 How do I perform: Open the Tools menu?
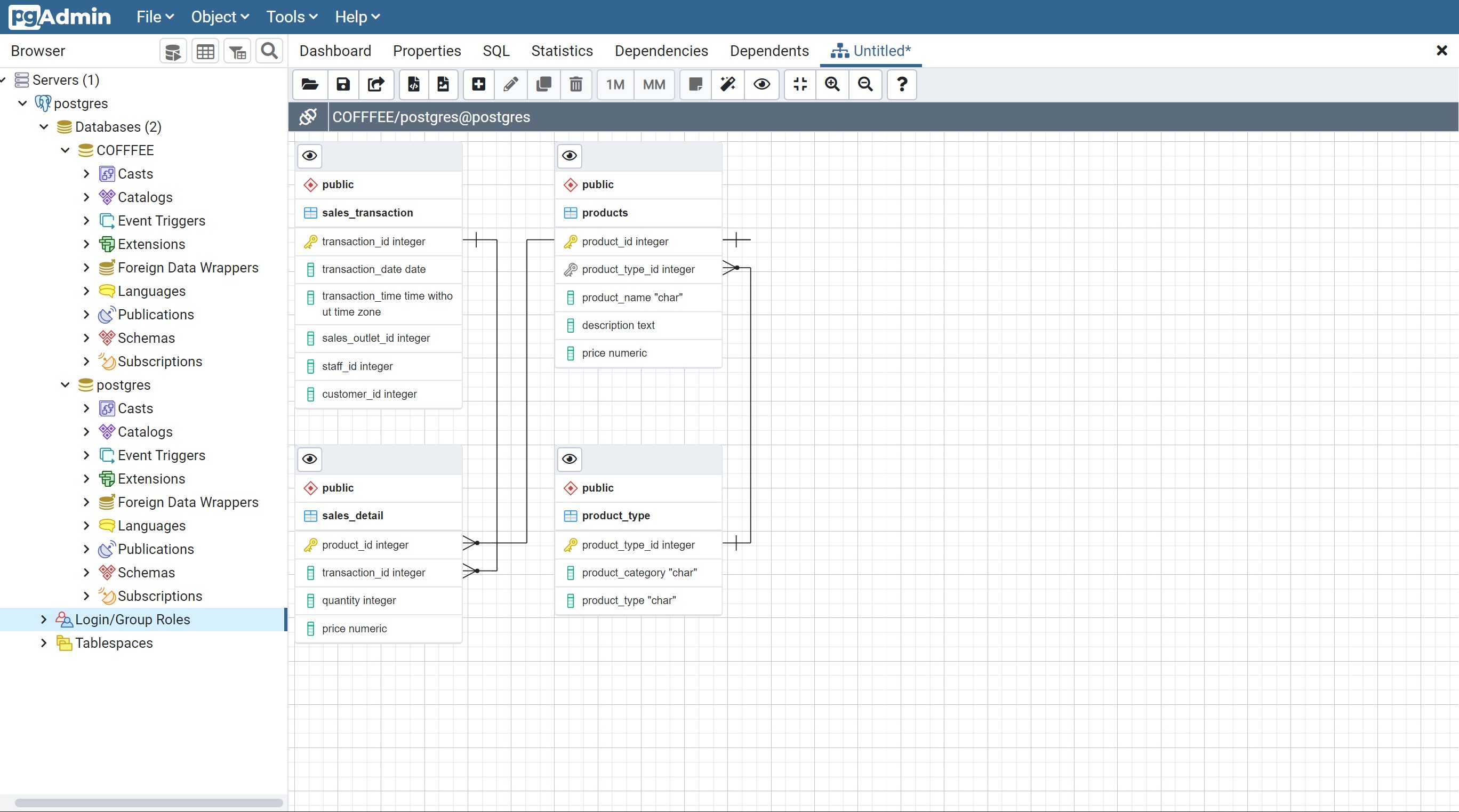click(291, 17)
